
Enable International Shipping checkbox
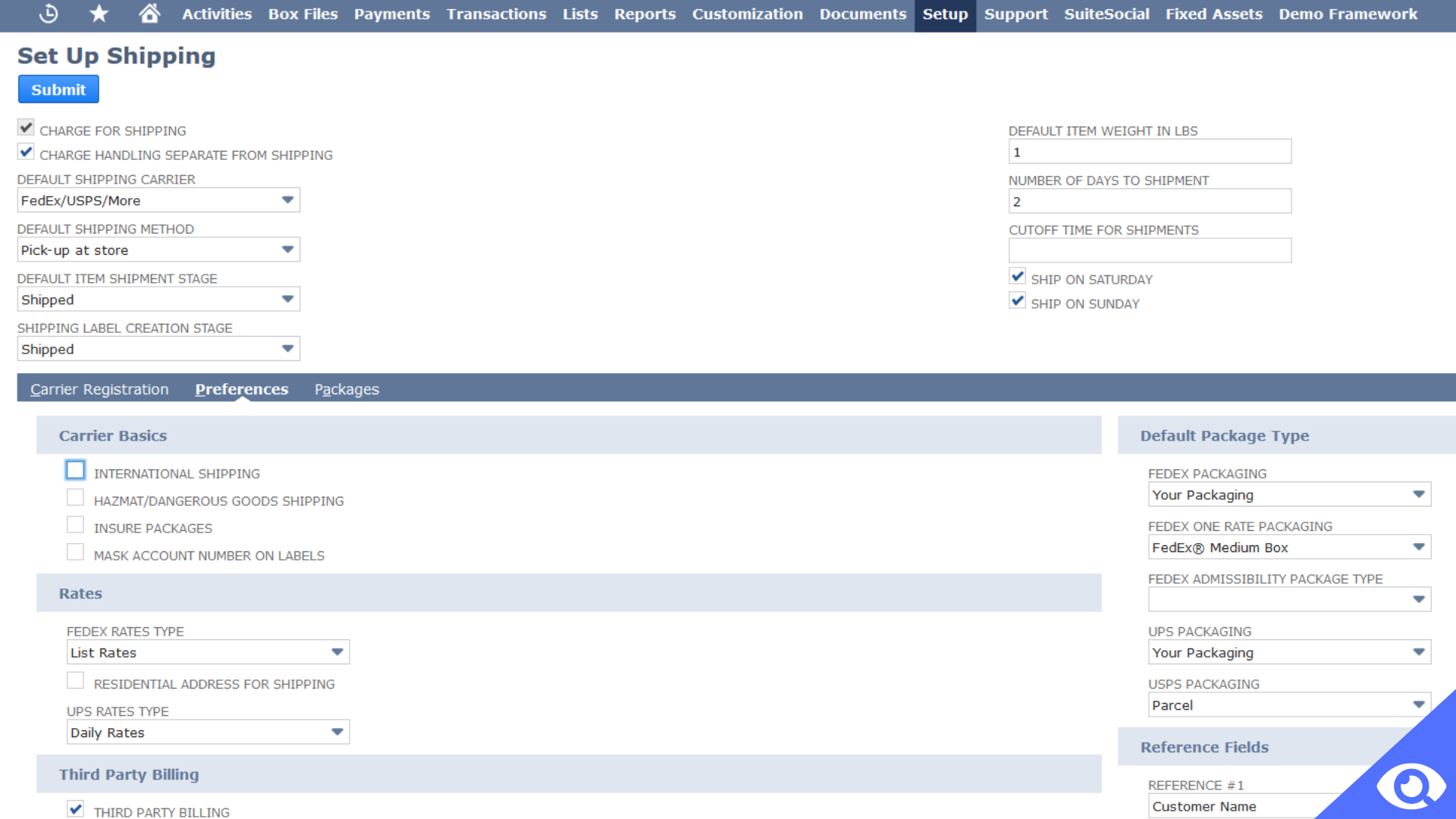click(x=74, y=471)
